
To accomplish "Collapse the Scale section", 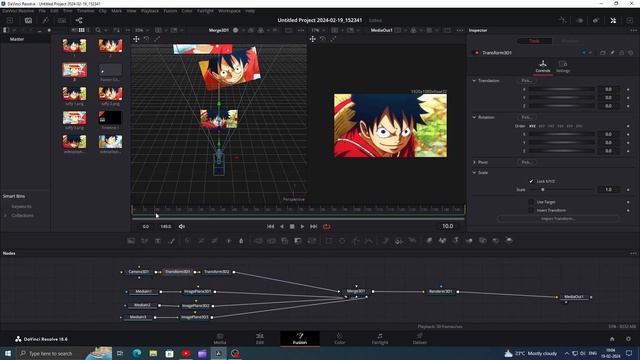I will point(474,173).
